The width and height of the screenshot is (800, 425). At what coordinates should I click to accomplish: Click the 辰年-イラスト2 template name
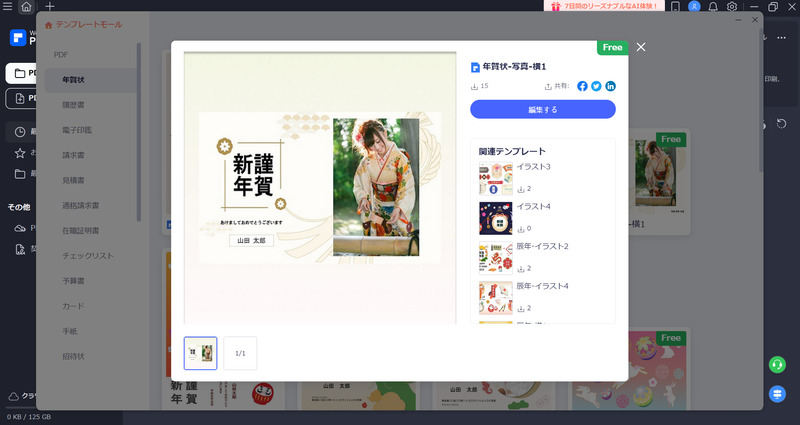542,246
